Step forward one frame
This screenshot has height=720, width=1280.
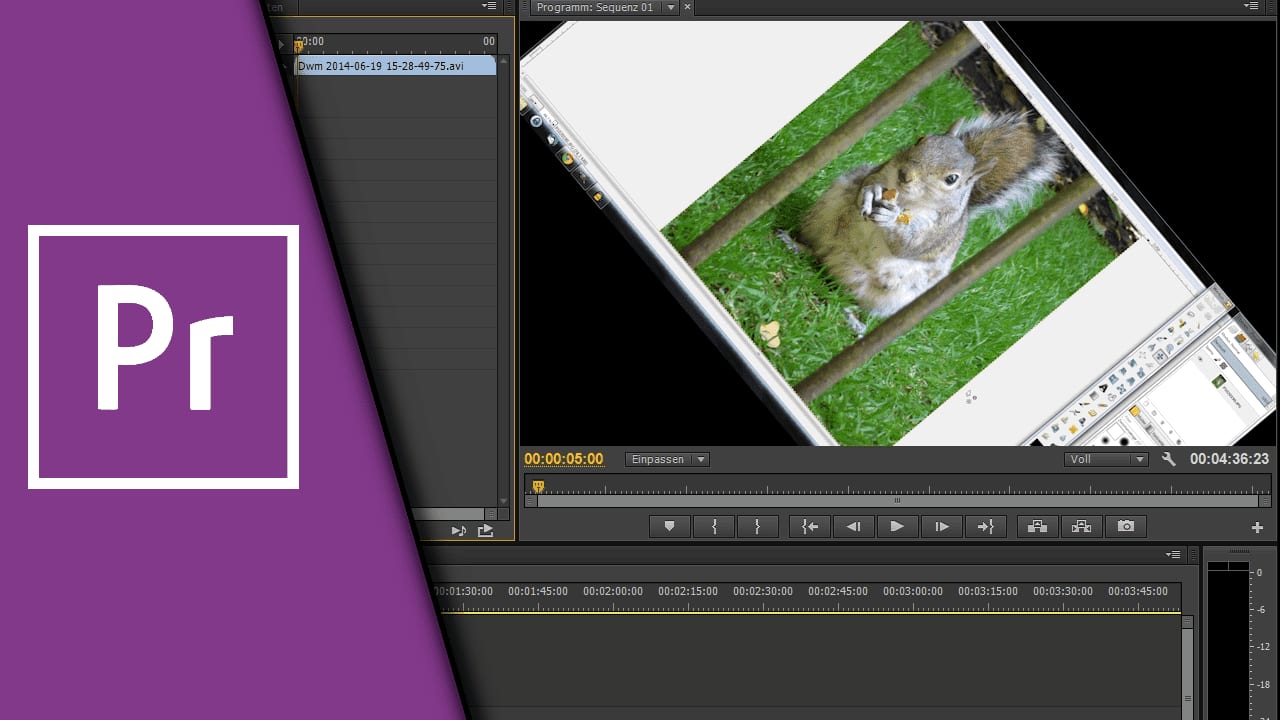coord(942,526)
